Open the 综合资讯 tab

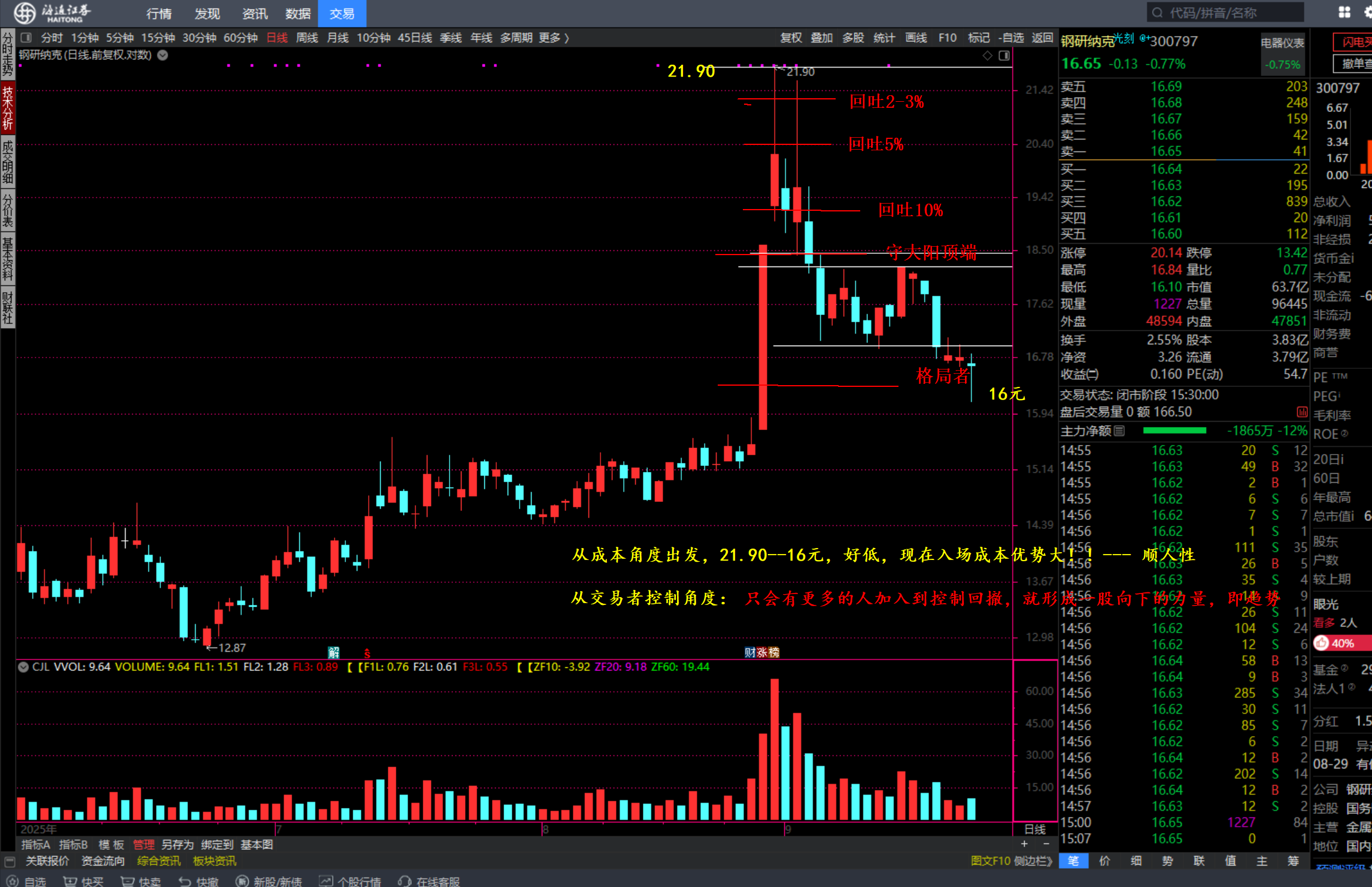click(159, 861)
